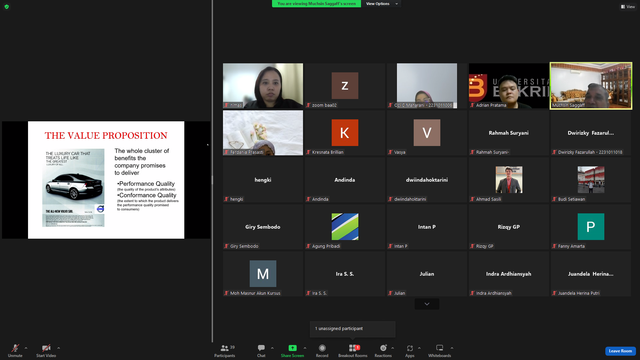
Task: Click 'You are viewing Muchsin Saggaff's screen' banner
Action: (x=316, y=4)
